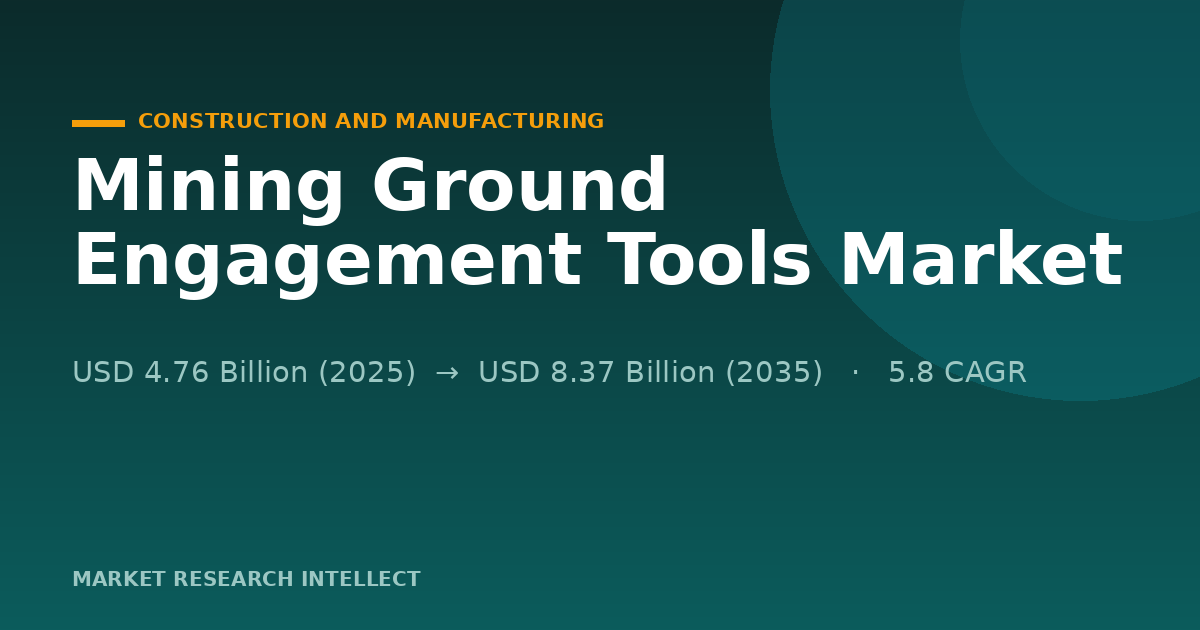1200x630 pixels.
Task: Click the '5.8 CAGR' figure
Action: coord(957,373)
